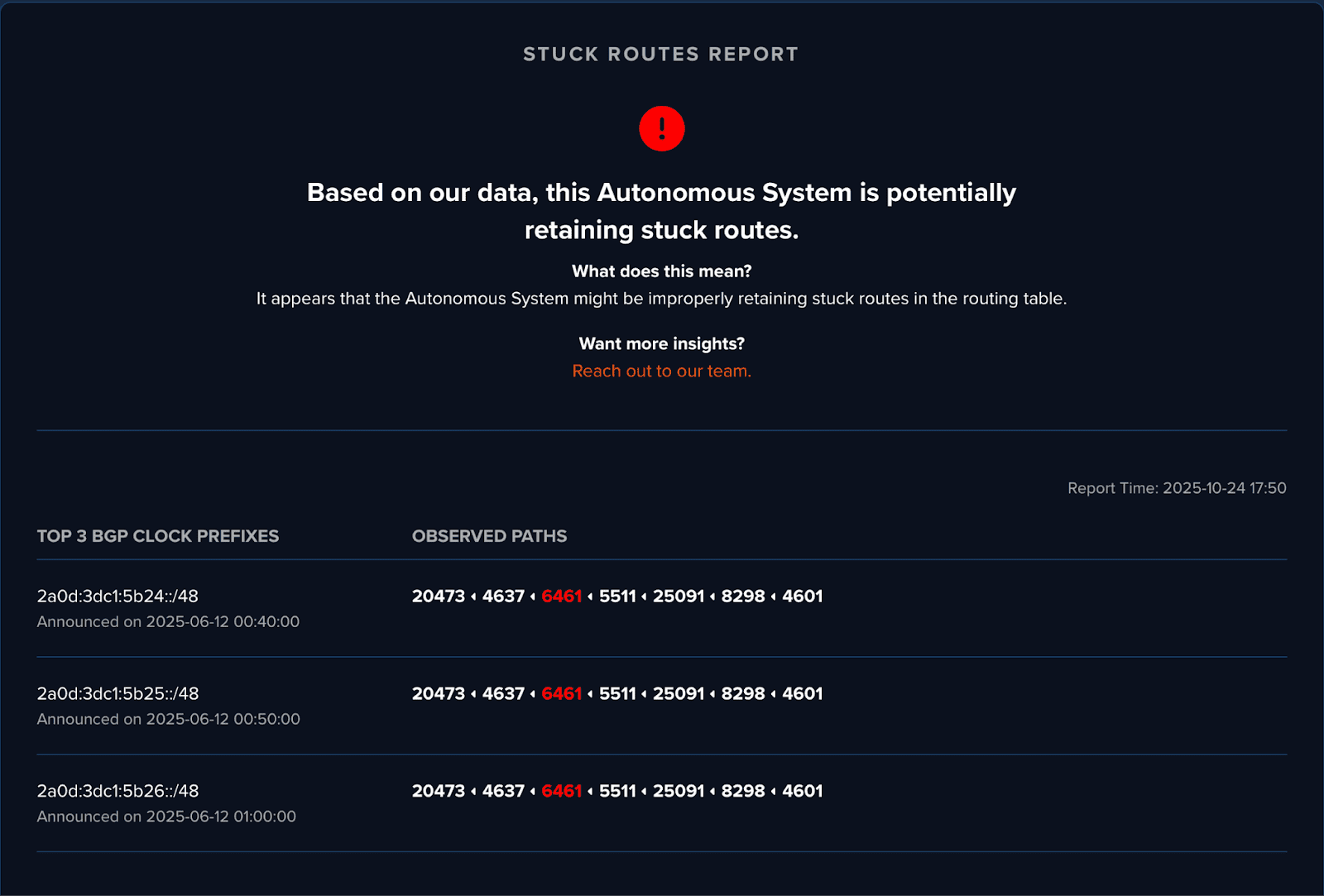Viewport: 1324px width, 896px height.
Task: Expand the first path arrow after 20473
Action: pos(473,596)
